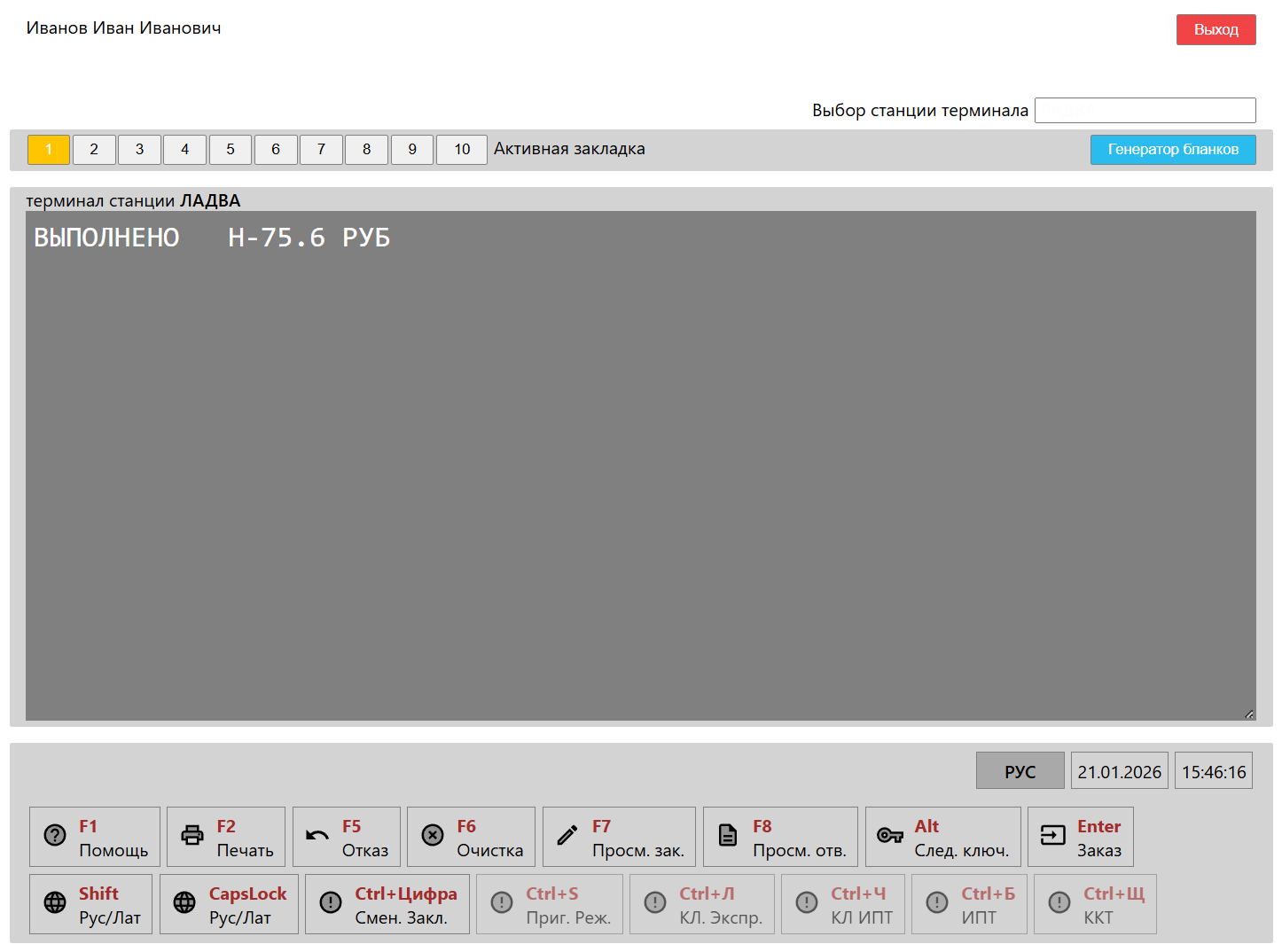1282x952 pixels.
Task: Toggle Shift Рус/Лат language globe
Action: 55,903
